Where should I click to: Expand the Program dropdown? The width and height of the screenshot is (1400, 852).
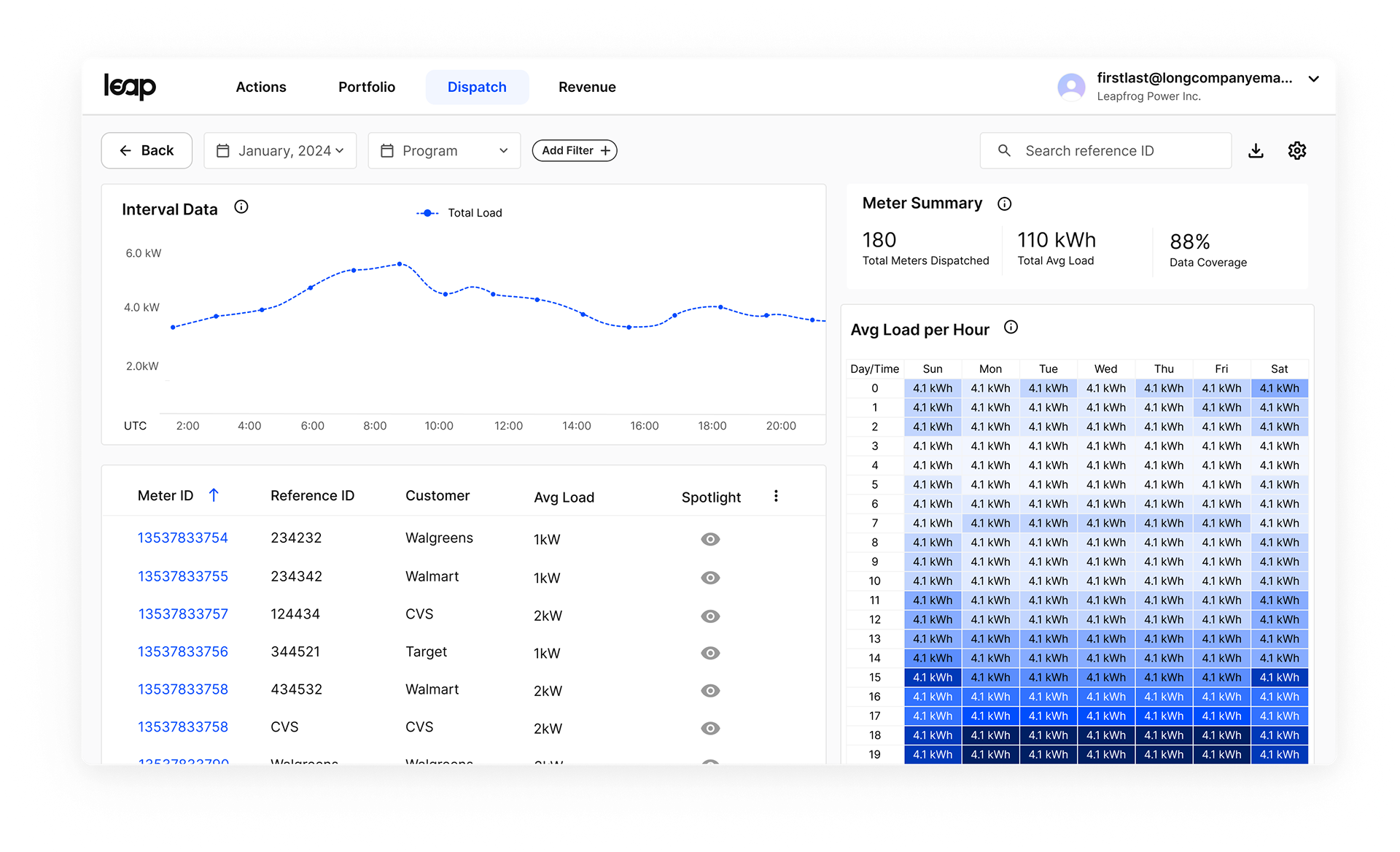coord(444,151)
